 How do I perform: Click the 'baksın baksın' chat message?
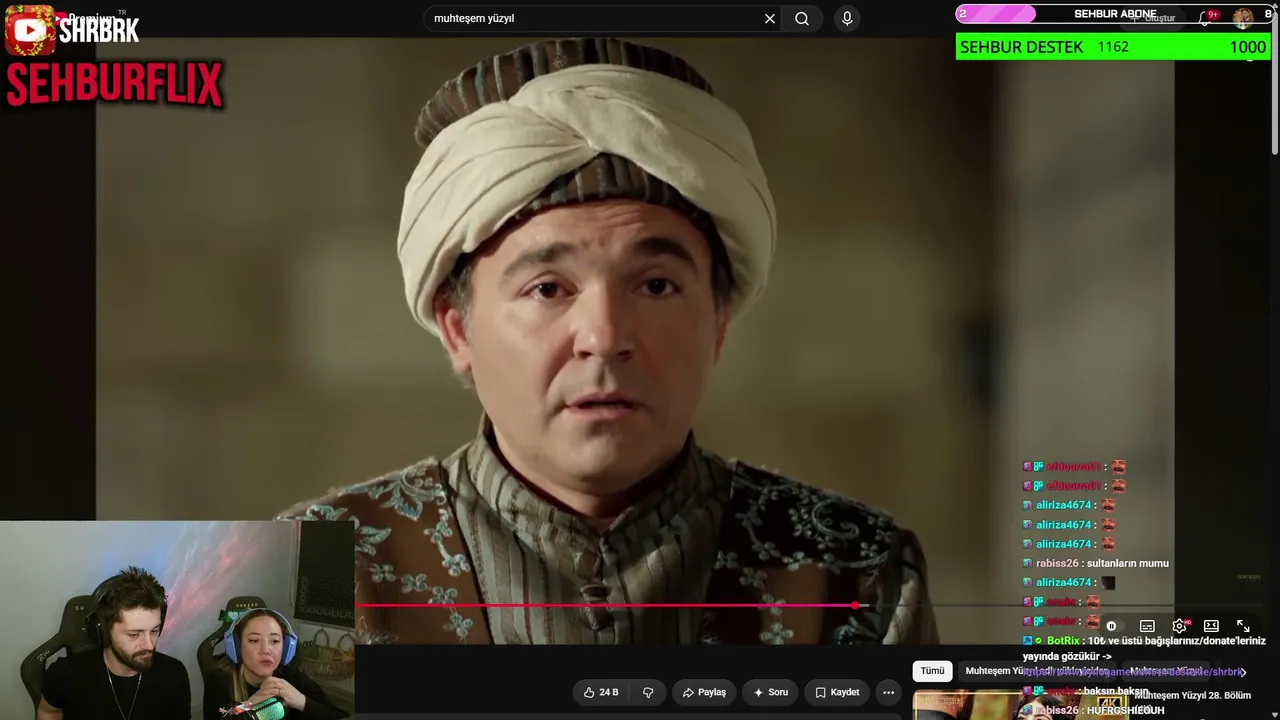(x=1116, y=691)
